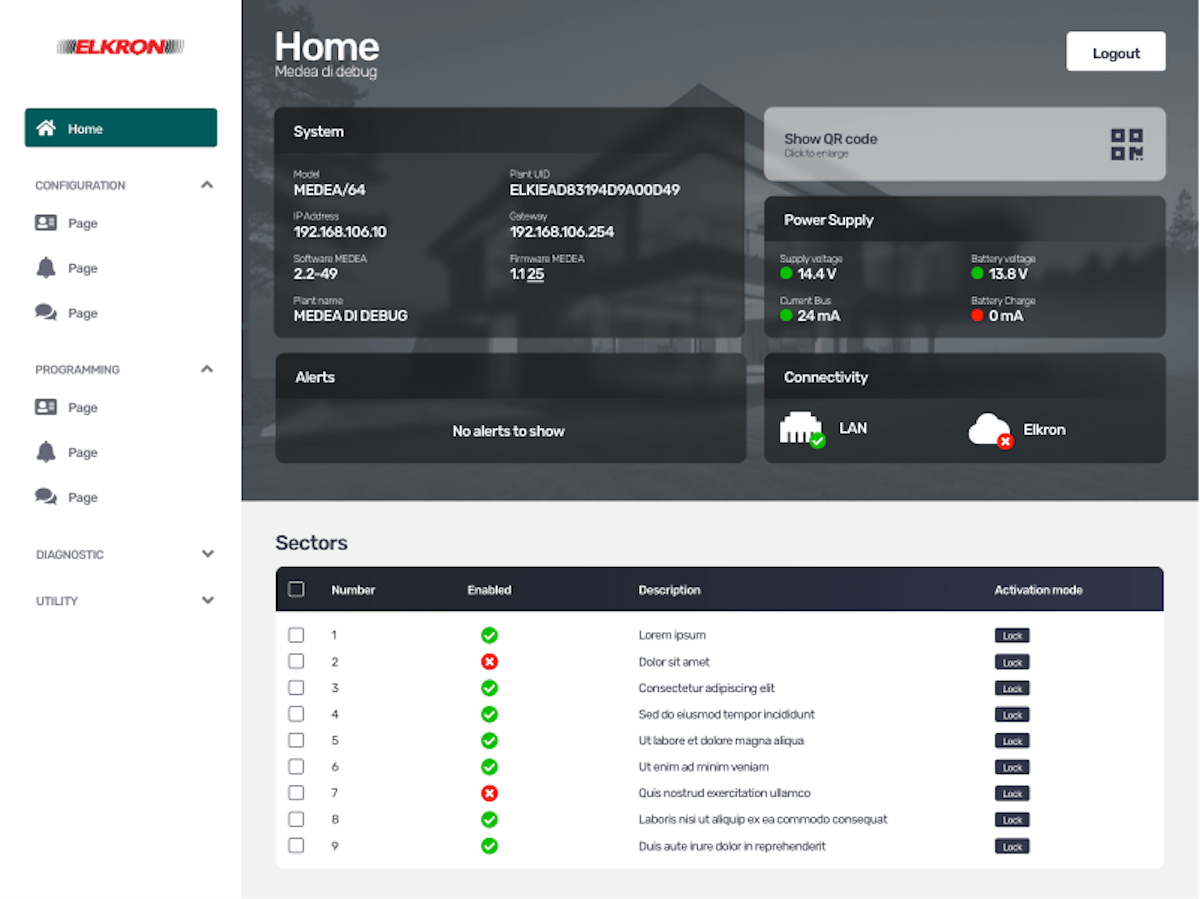This screenshot has height=899, width=1200.
Task: Click the Plant UID value ELKIEAD83194D9A00D49
Action: [x=595, y=190]
